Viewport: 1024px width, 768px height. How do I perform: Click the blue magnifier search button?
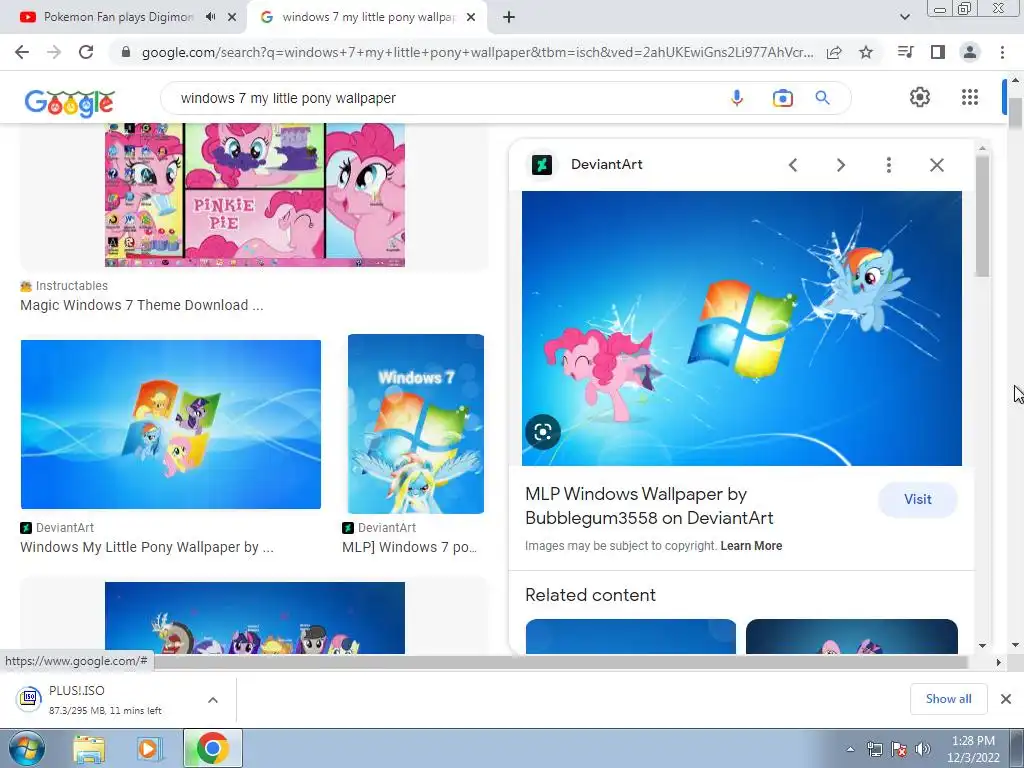pyautogui.click(x=822, y=98)
